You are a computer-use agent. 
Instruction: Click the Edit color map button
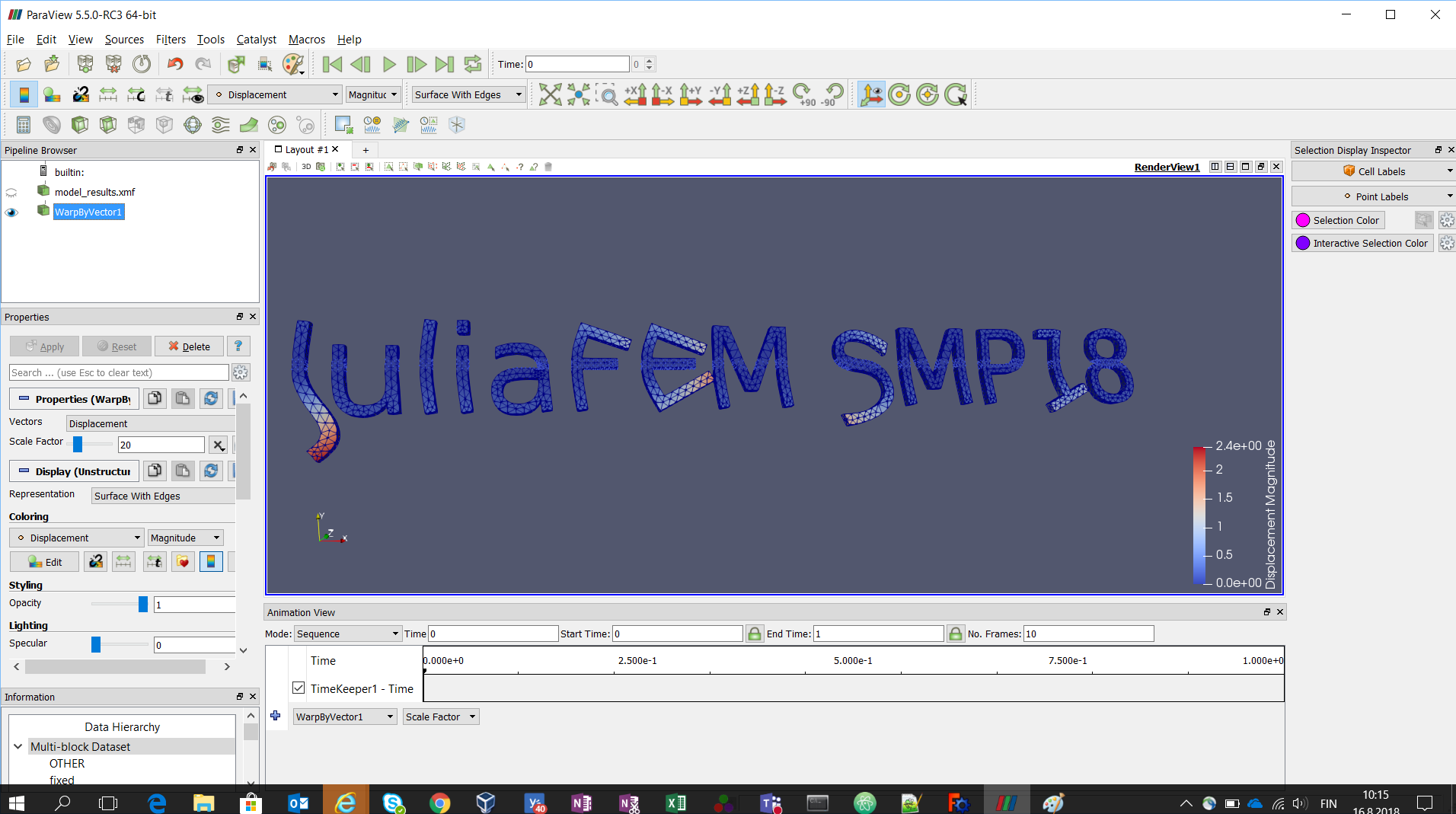coord(44,562)
